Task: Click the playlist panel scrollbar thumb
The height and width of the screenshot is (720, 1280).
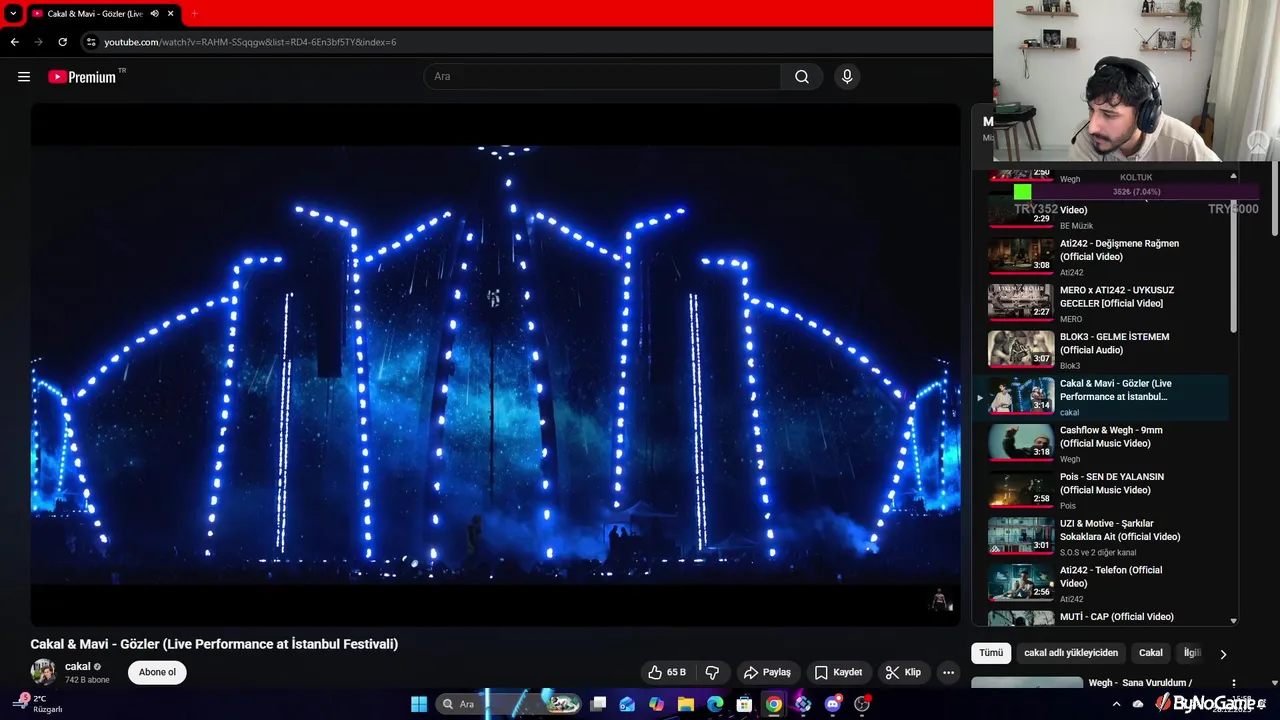Action: (1233, 265)
